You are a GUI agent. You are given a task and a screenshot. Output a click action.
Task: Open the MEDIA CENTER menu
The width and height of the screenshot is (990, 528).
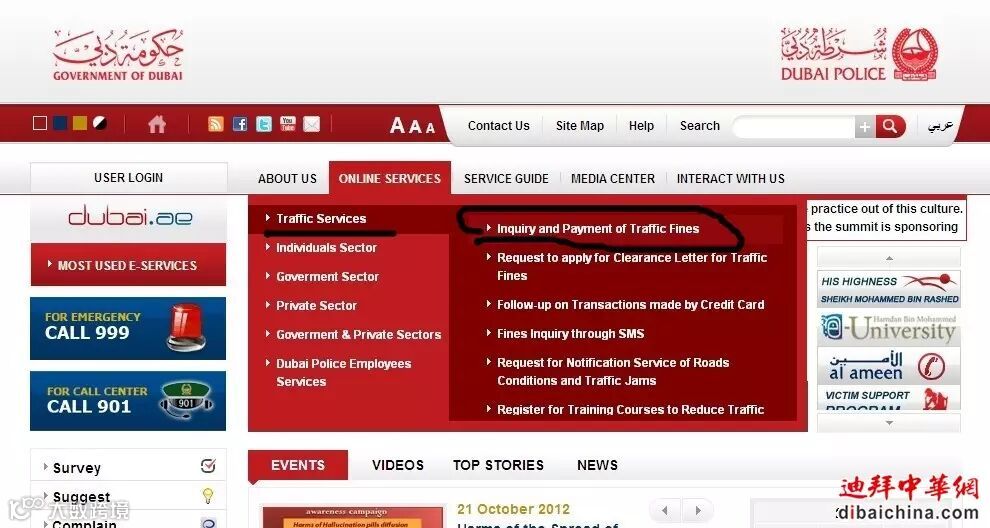point(613,179)
